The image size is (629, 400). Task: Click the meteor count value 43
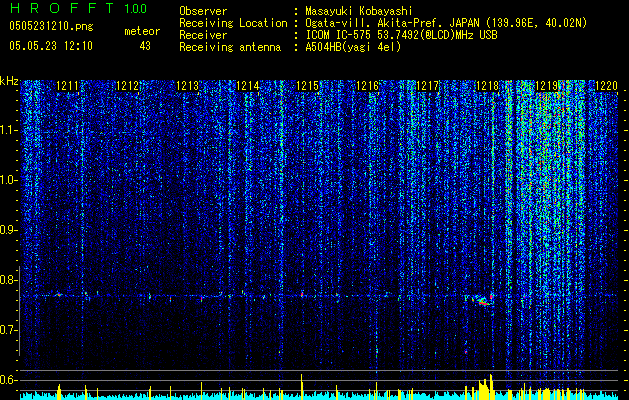coord(145,46)
